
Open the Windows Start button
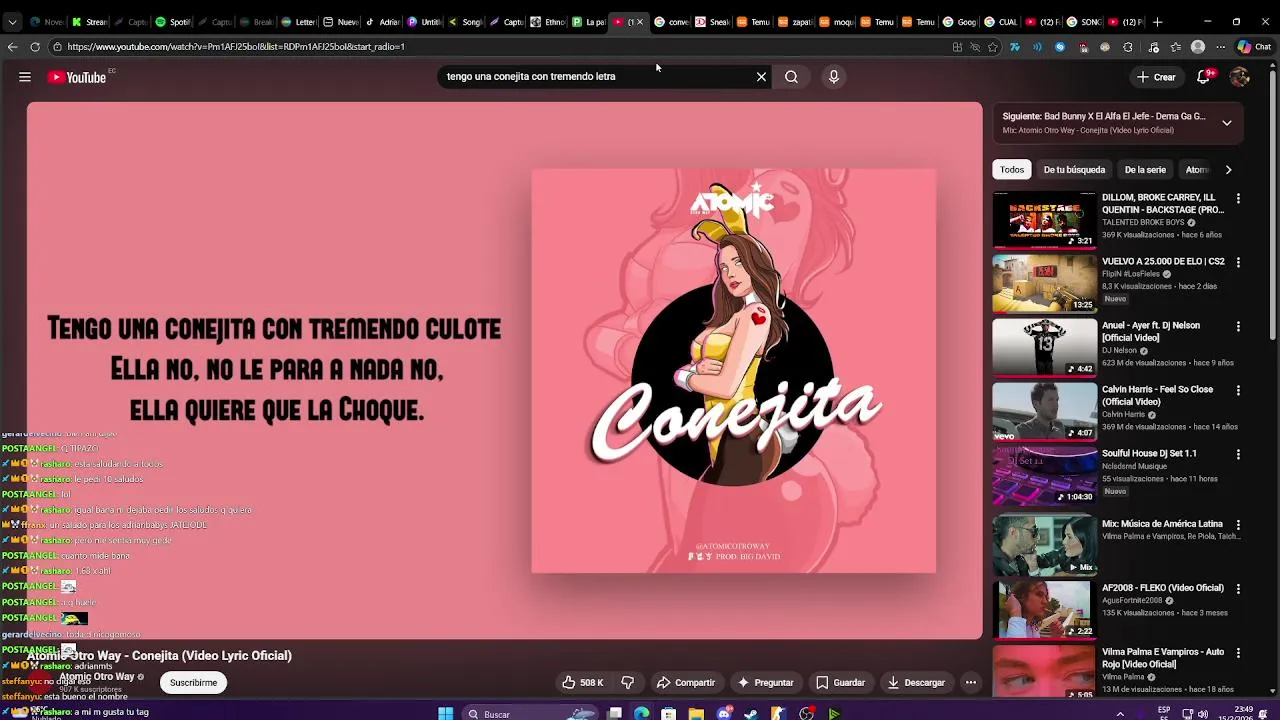tap(446, 713)
